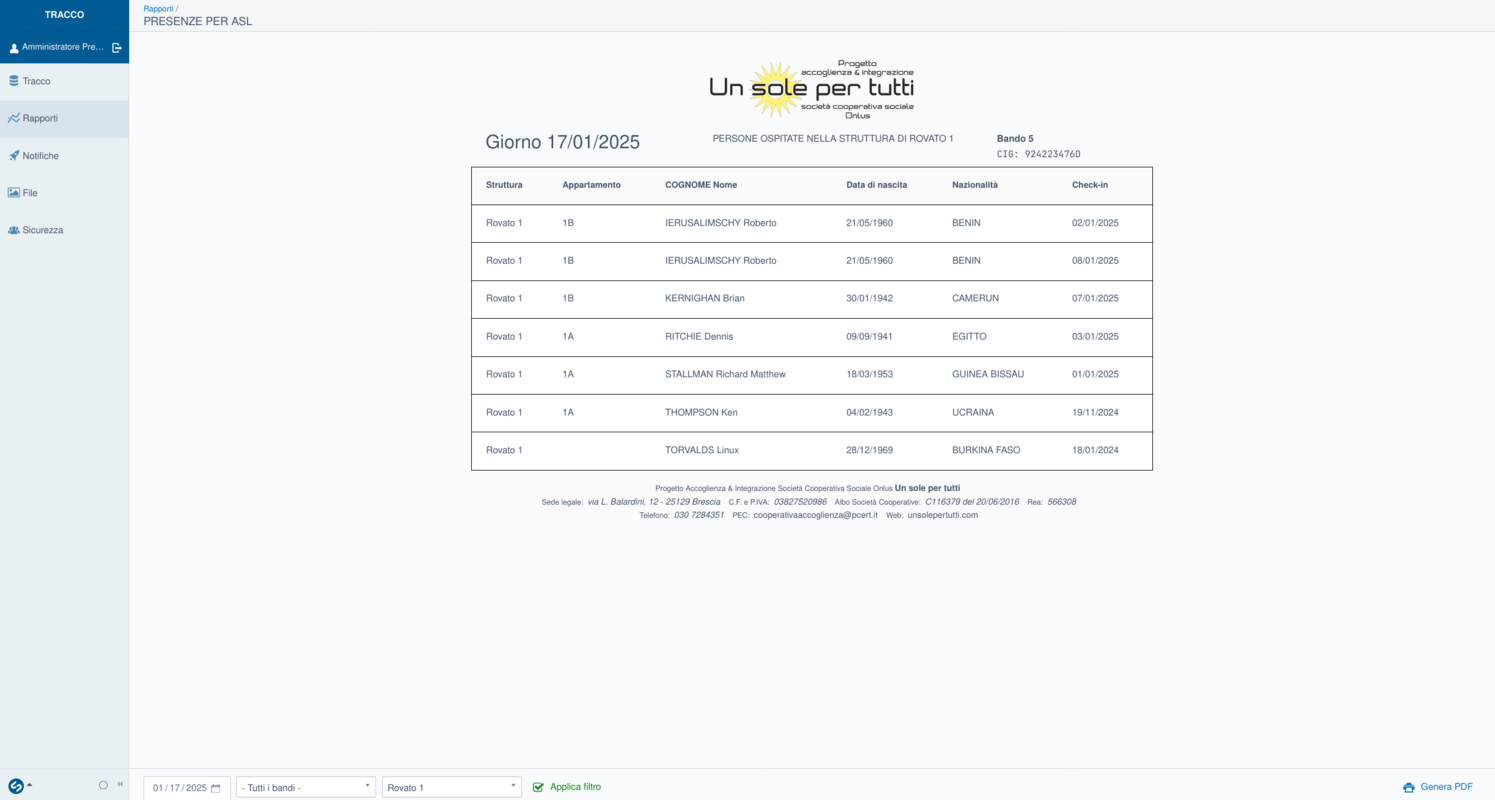Select the TORVALDS Linux name cell
This screenshot has height=800, width=1495.
click(702, 450)
